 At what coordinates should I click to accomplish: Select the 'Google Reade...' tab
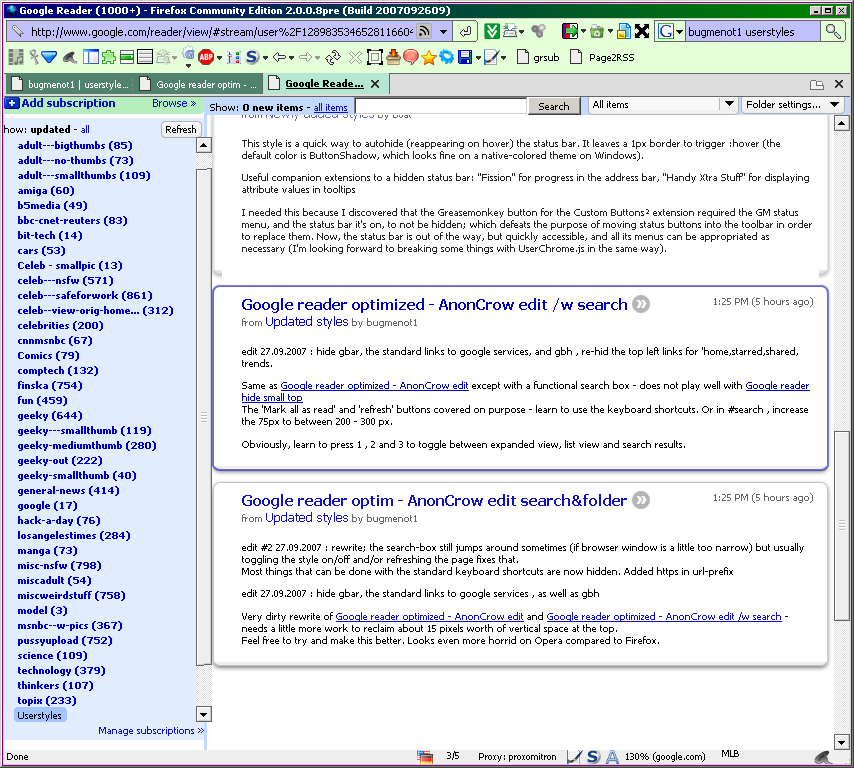[325, 84]
